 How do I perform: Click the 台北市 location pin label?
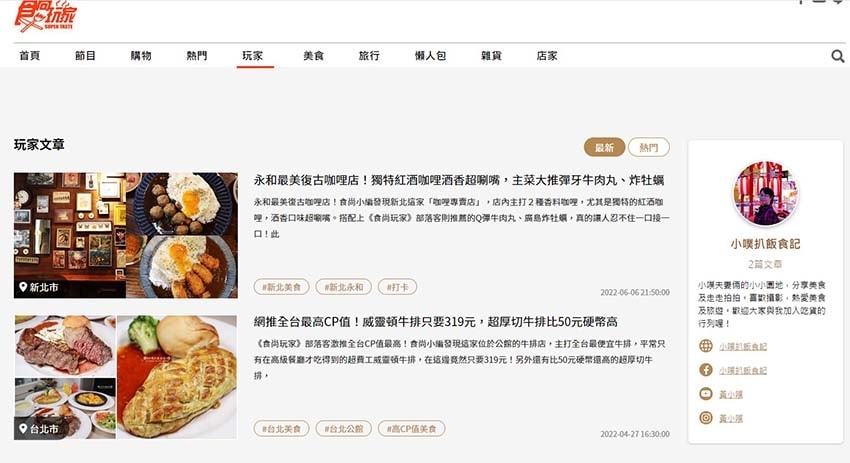[x=38, y=429]
